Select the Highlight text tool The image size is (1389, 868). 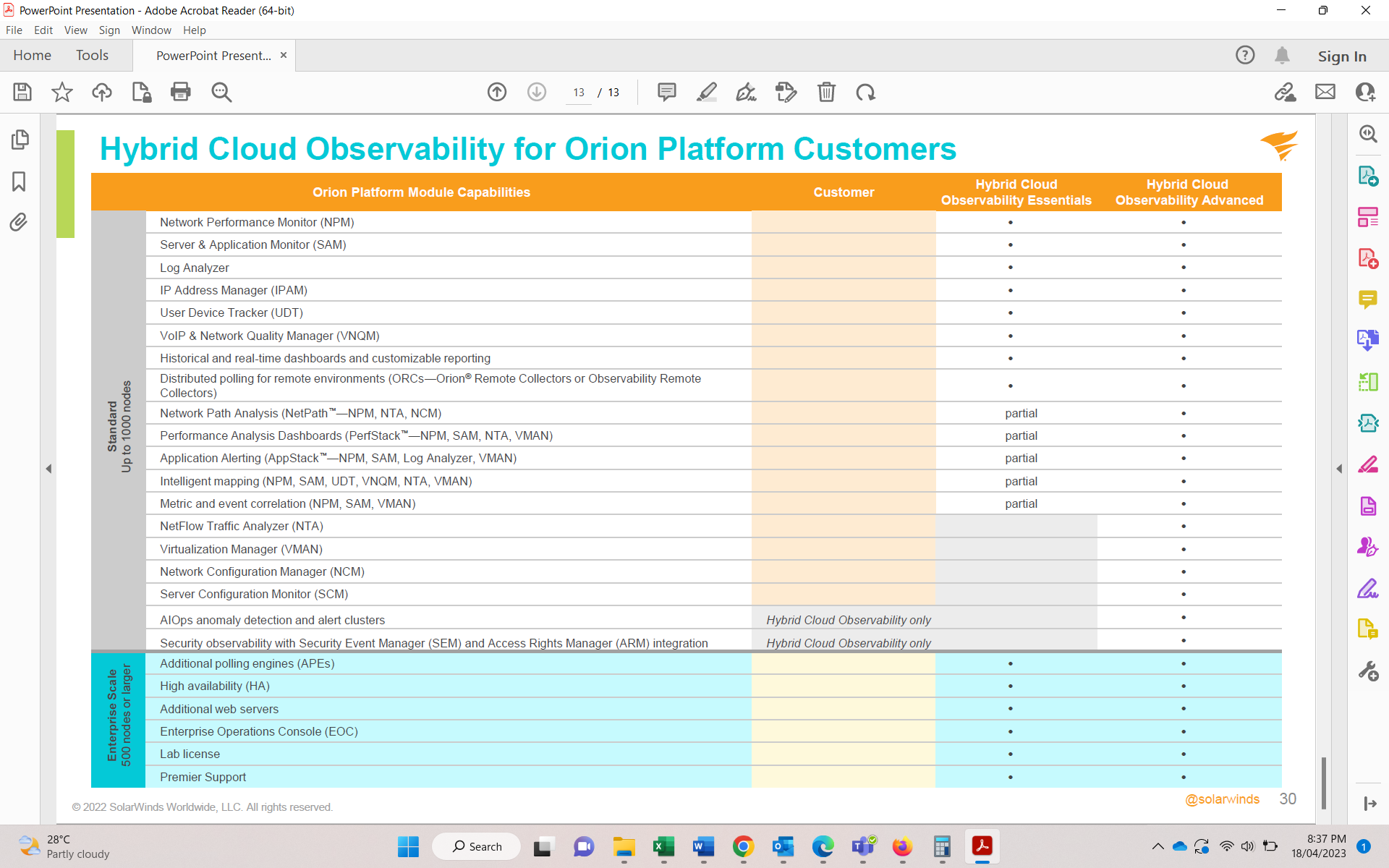click(x=706, y=92)
